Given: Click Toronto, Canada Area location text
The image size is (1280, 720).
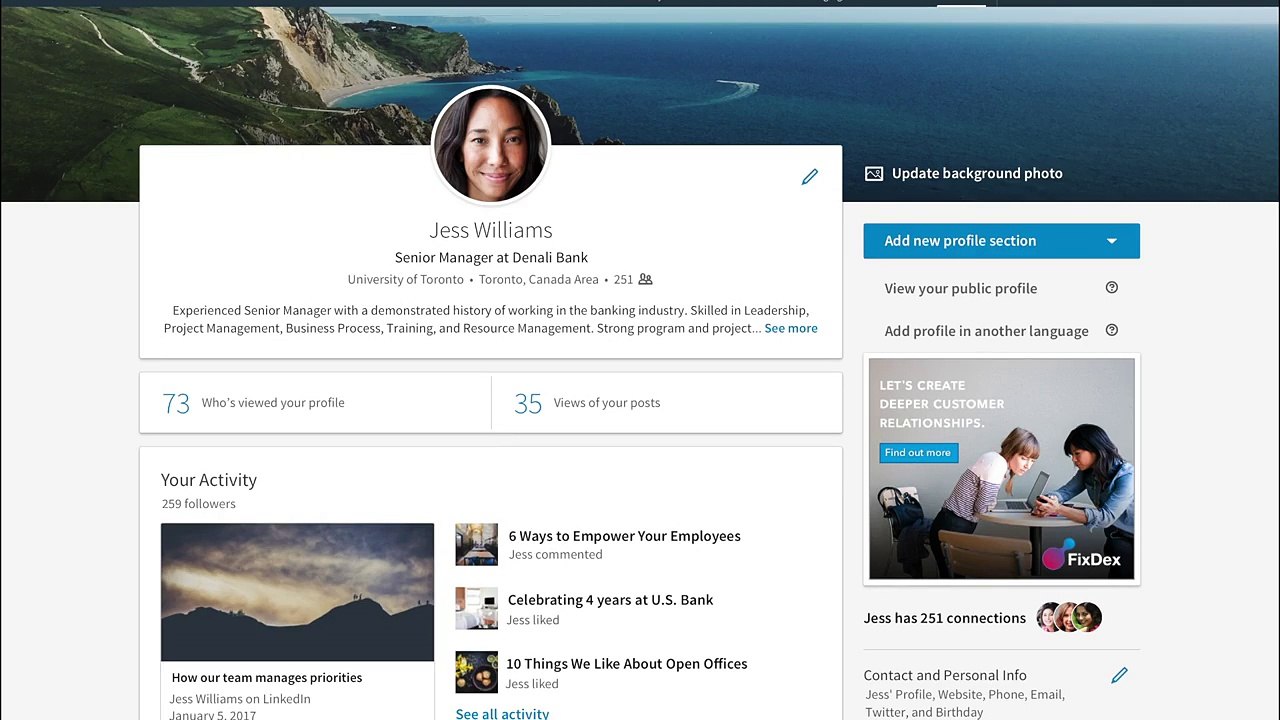Looking at the screenshot, I should pyautogui.click(x=538, y=280).
